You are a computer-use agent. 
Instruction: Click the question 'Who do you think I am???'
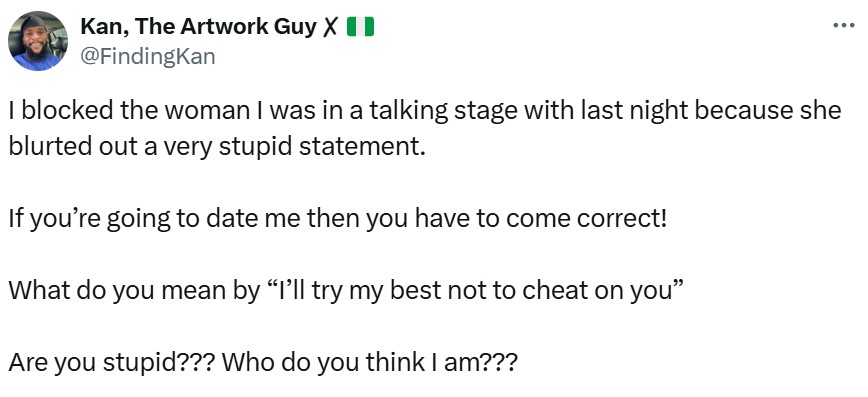(x=370, y=363)
